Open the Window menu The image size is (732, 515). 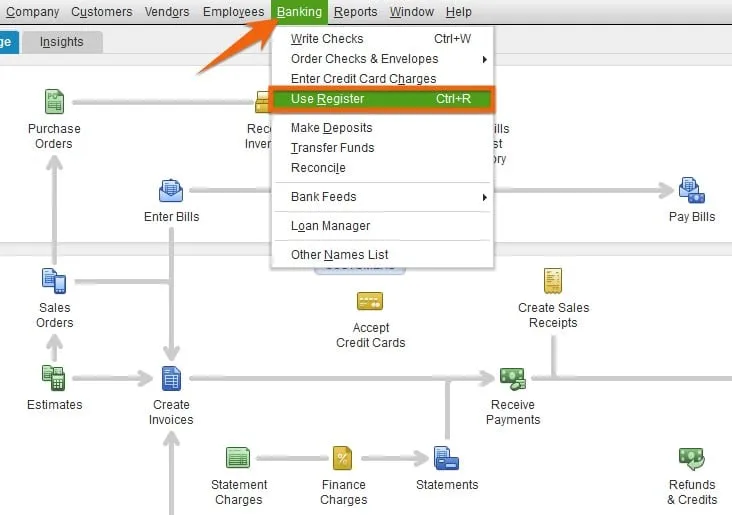click(x=412, y=12)
